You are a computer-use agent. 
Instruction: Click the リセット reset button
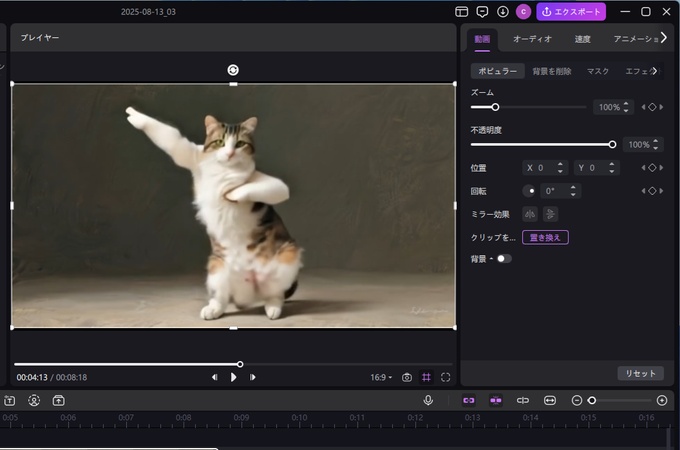(x=640, y=373)
